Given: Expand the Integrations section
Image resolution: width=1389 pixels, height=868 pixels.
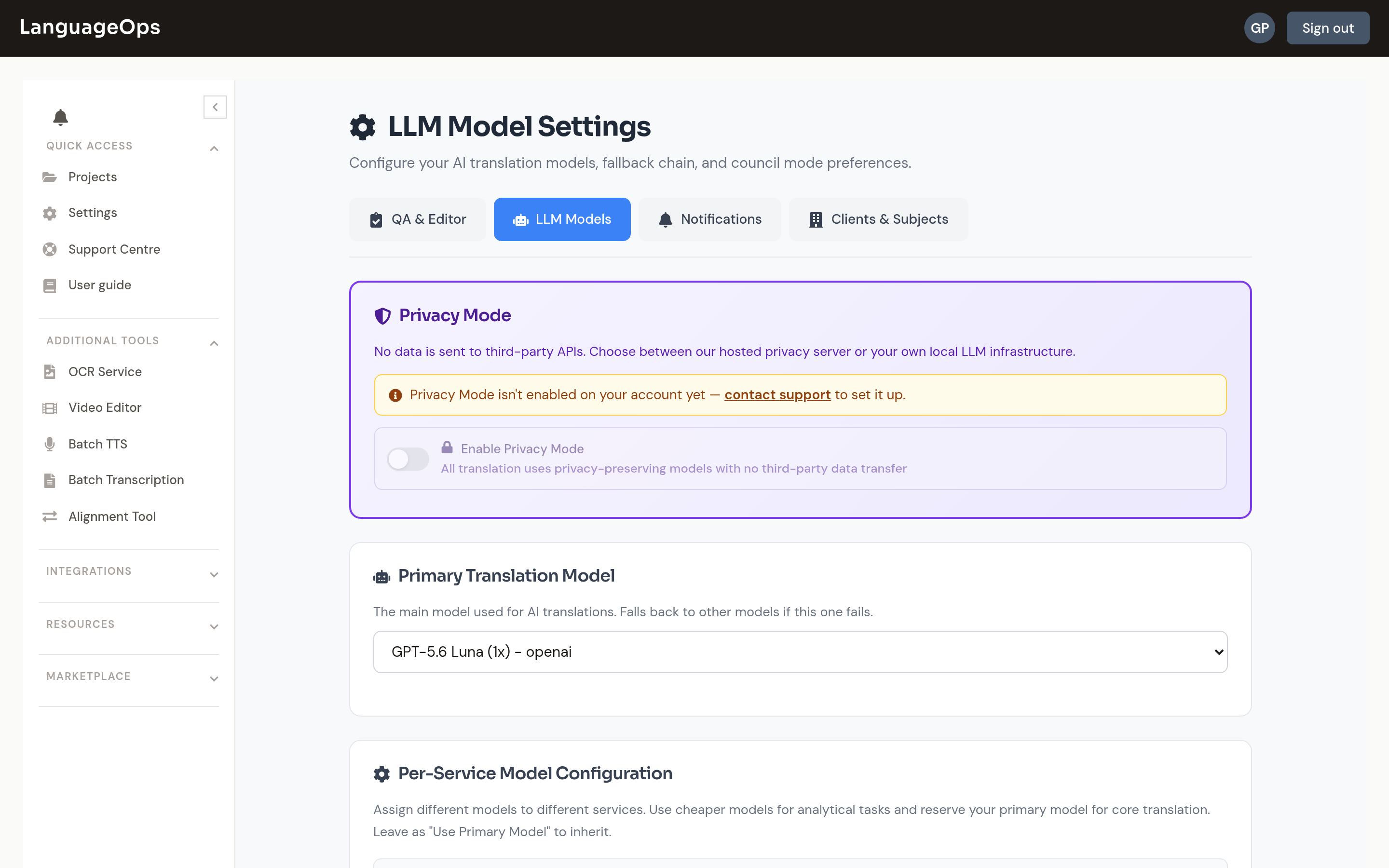Looking at the screenshot, I should [x=214, y=575].
